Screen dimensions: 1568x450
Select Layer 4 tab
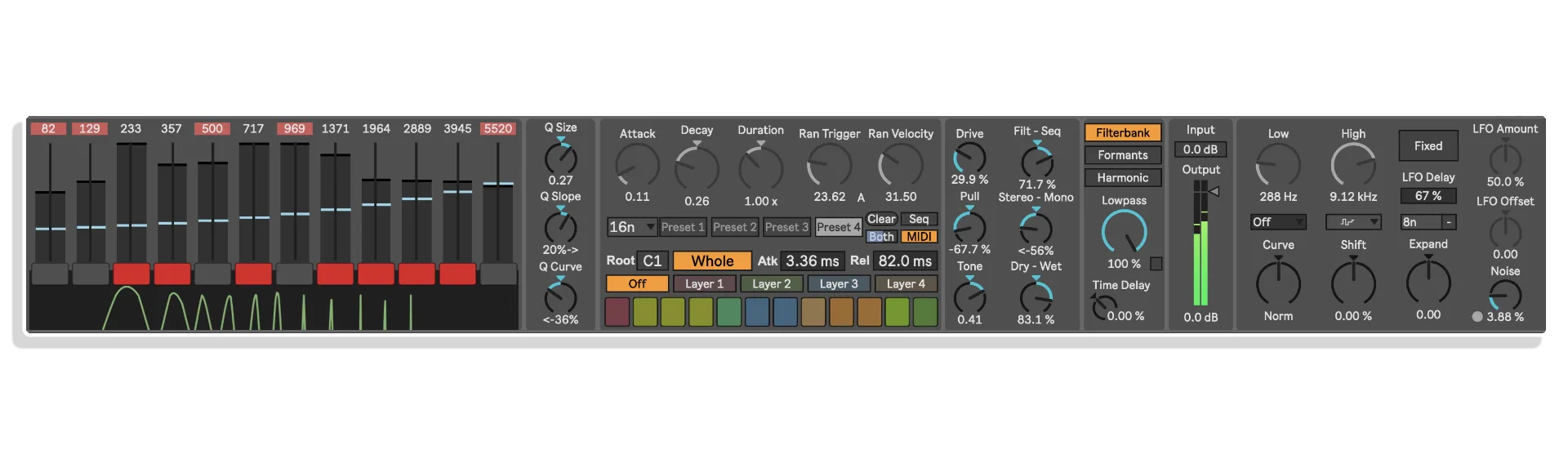(x=906, y=283)
